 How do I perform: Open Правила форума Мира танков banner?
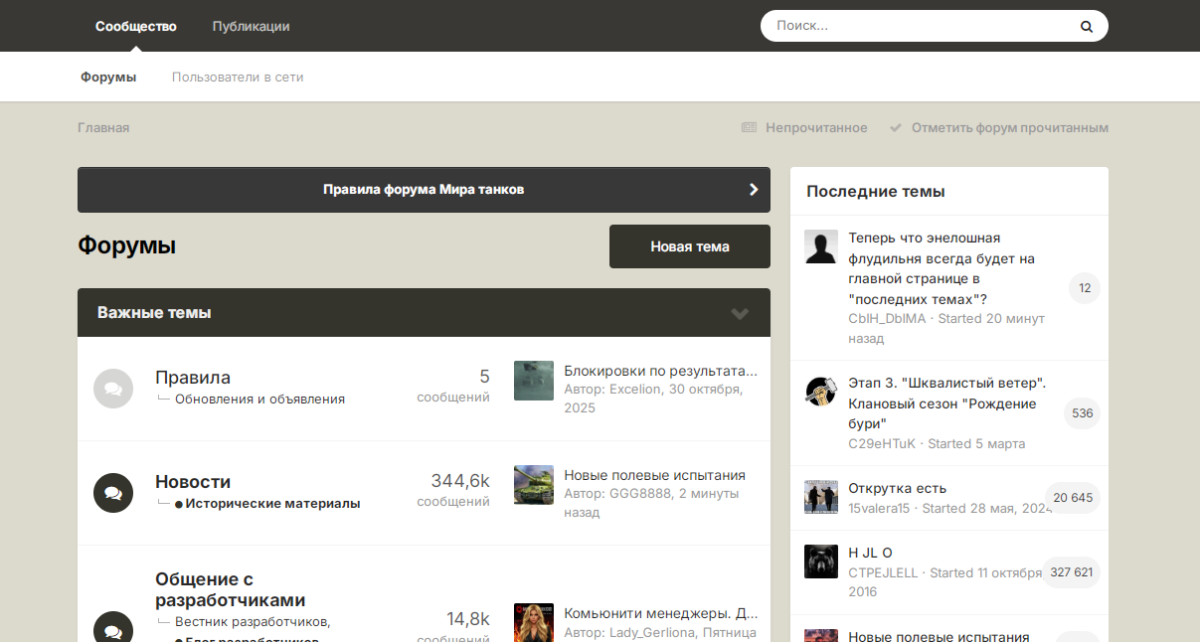[x=424, y=189]
